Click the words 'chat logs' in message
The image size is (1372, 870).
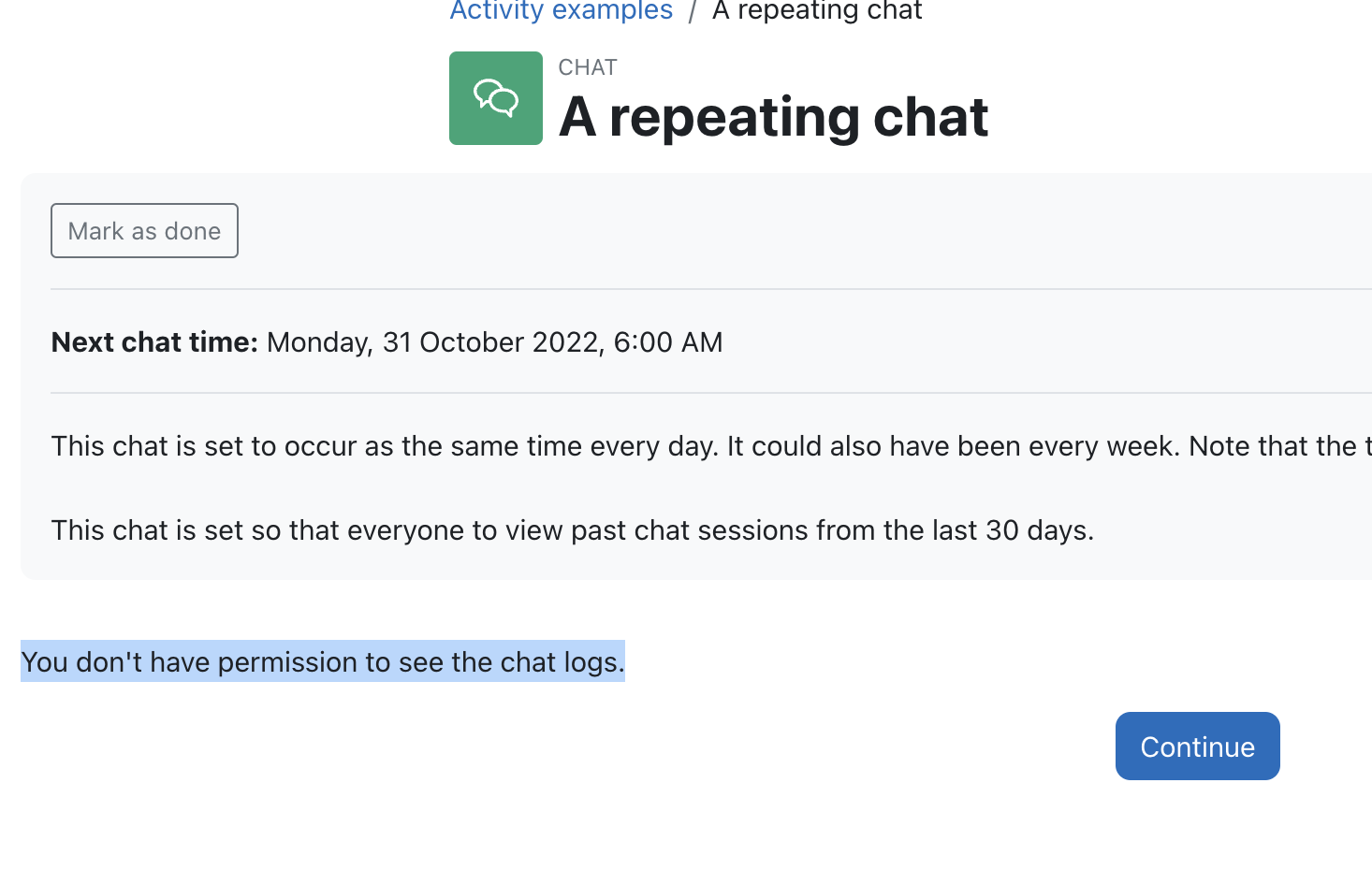pos(559,662)
